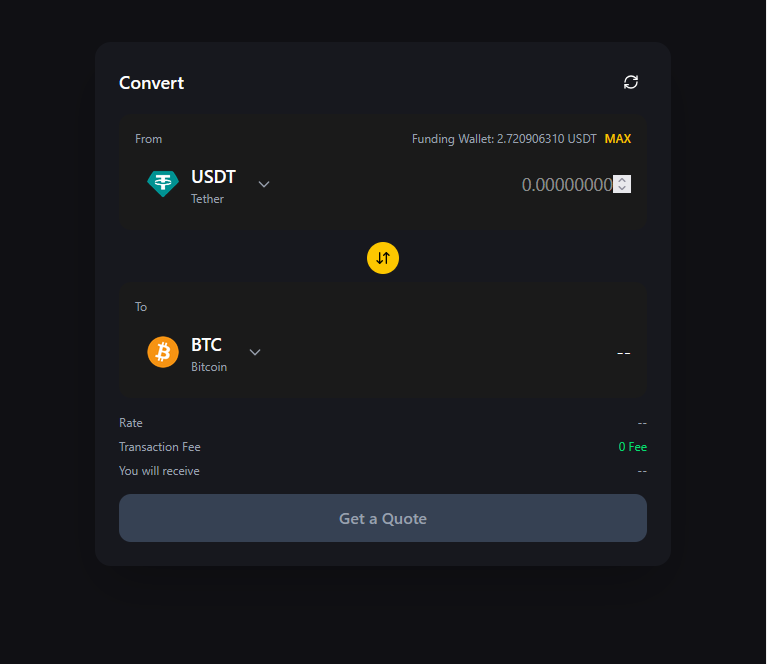Click the green 0 Fee label
767x665 pixels.
tap(632, 447)
